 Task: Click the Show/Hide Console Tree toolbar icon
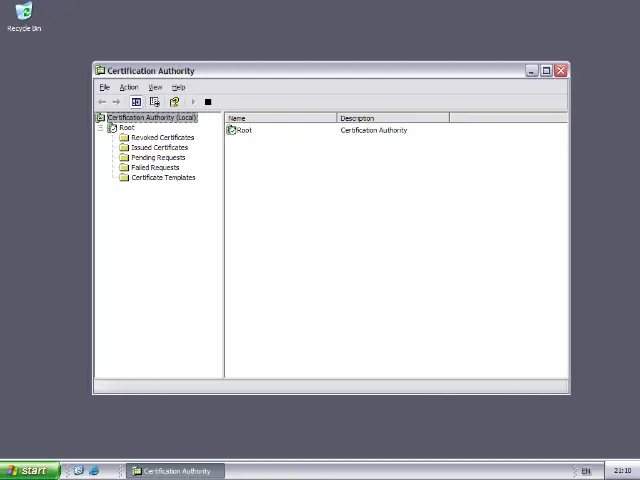pos(137,102)
